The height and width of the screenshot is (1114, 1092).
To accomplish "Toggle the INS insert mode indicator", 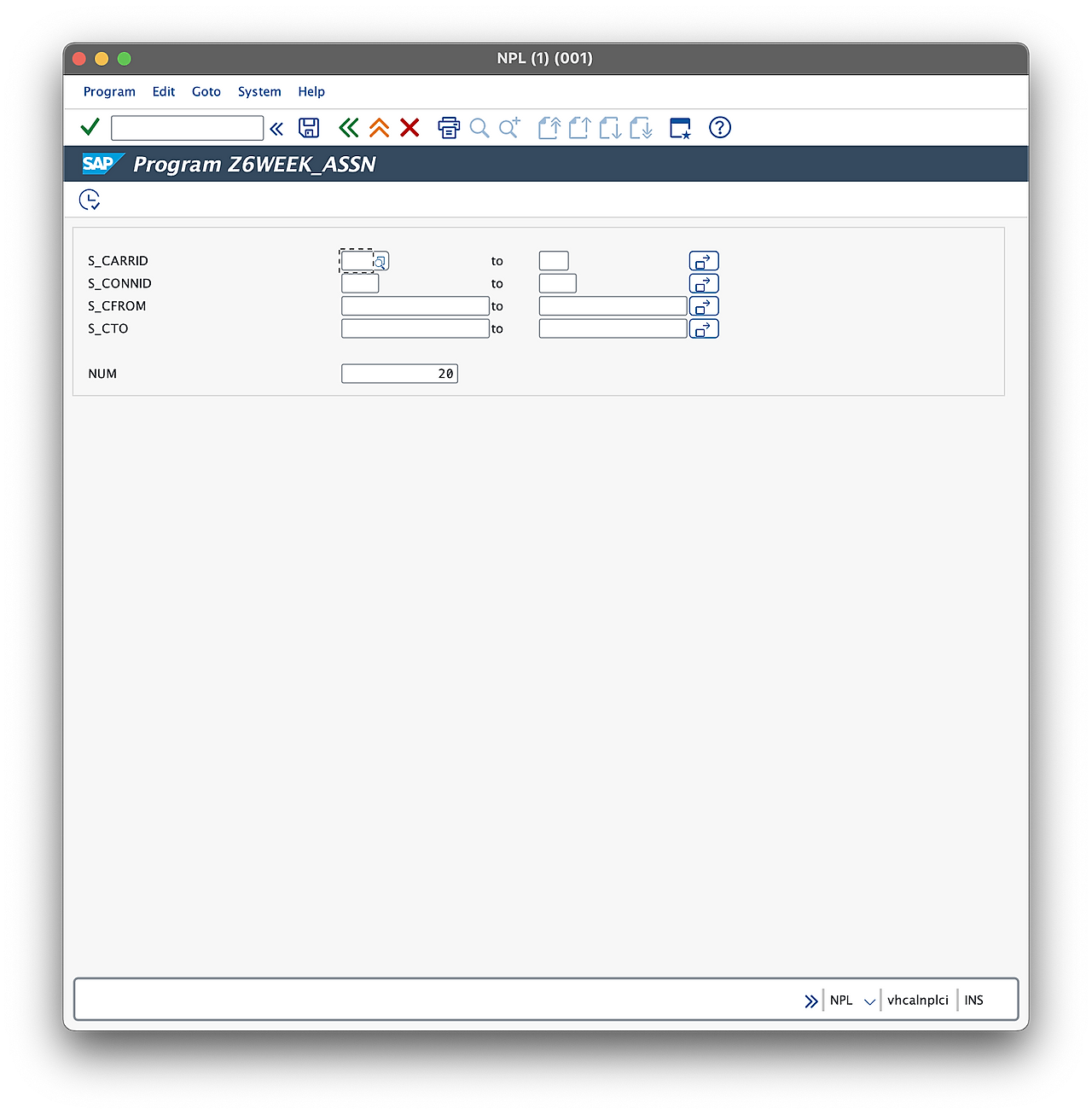I will click(974, 1001).
